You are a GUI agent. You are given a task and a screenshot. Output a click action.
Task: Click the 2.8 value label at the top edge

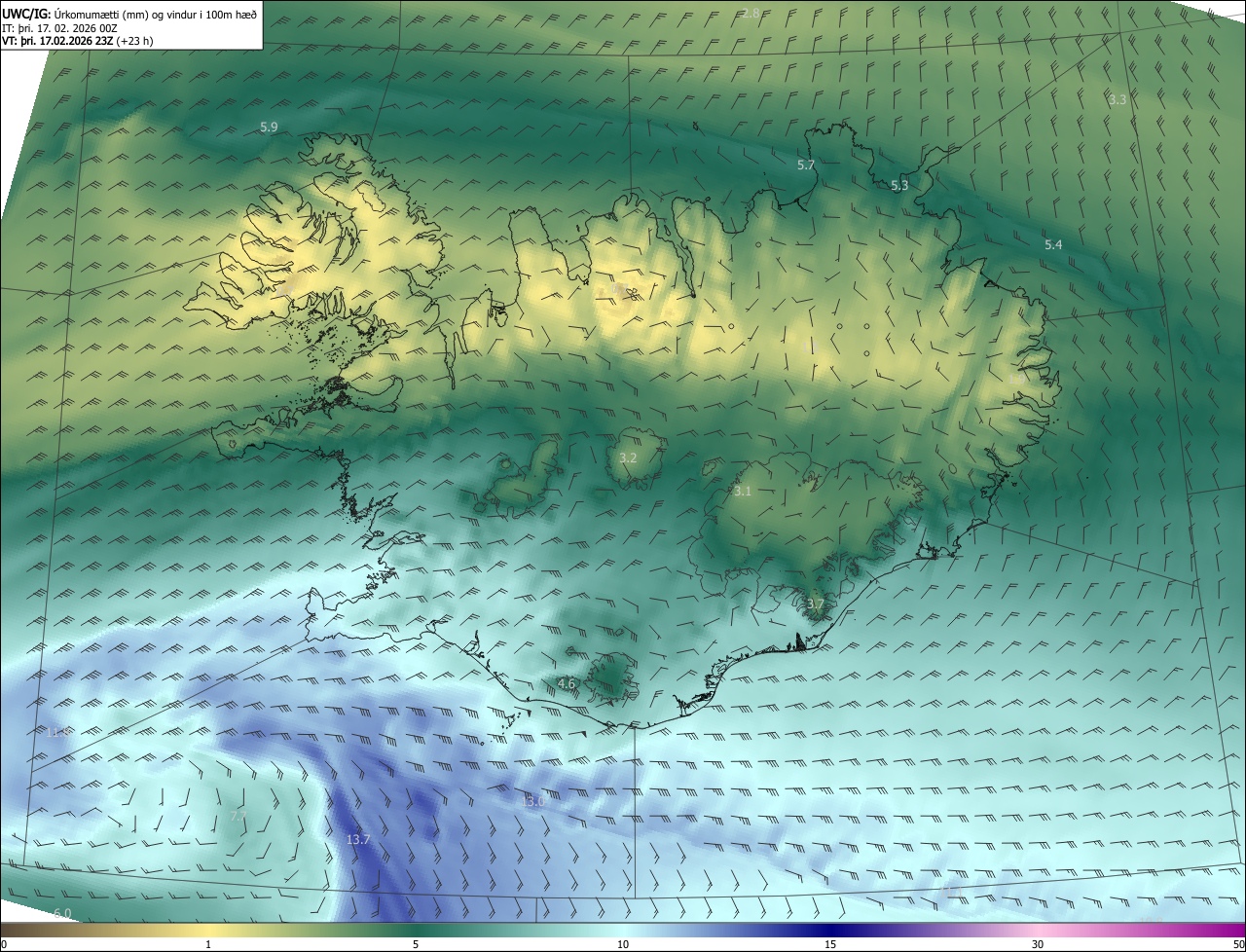coord(751,13)
